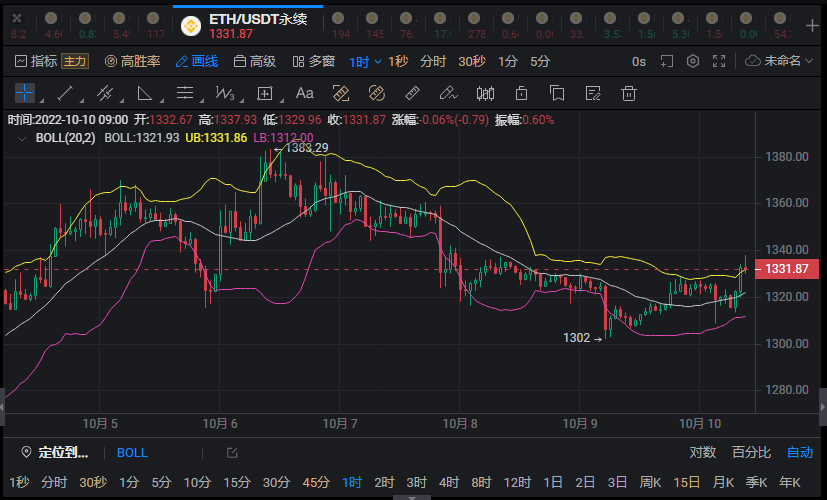The height and width of the screenshot is (500, 827).
Task: Select the rectangle plus shape tool
Action: (265, 93)
